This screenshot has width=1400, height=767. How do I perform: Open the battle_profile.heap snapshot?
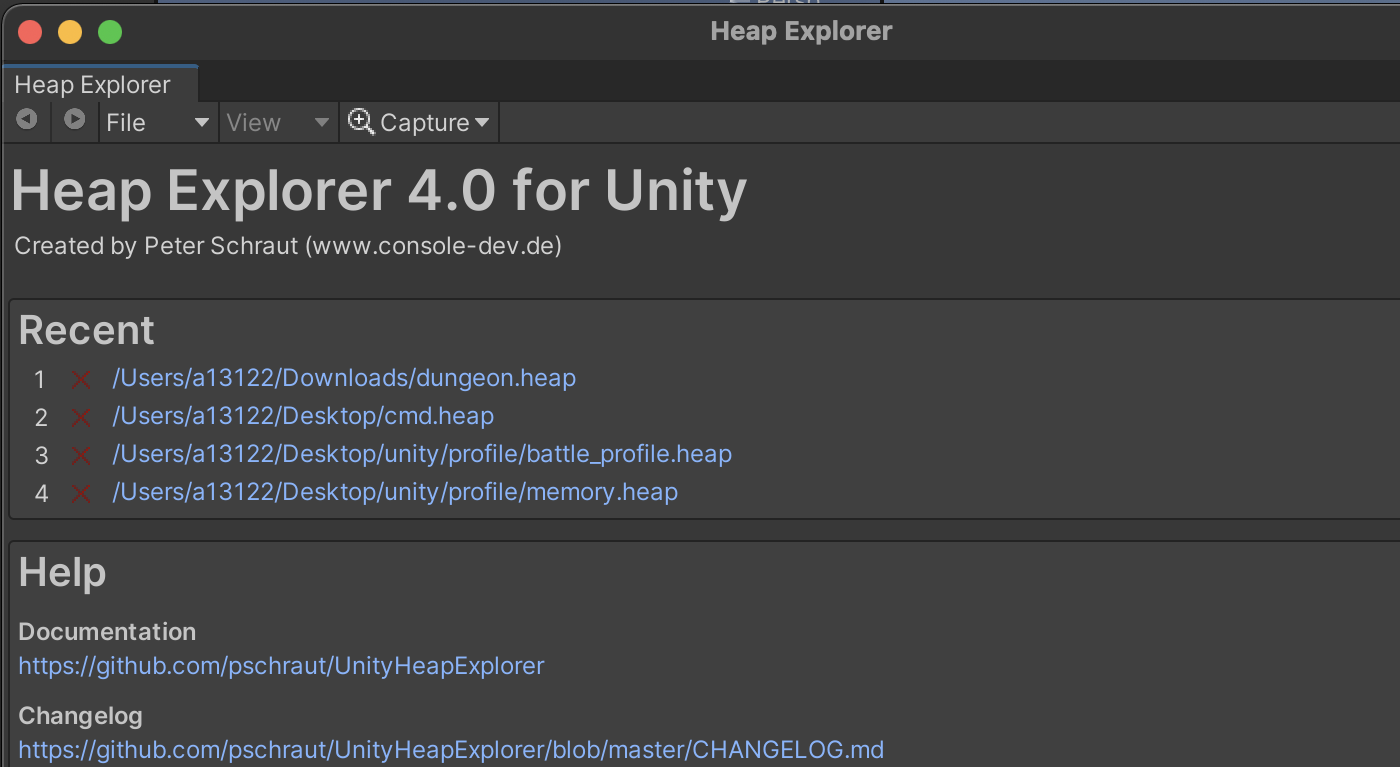(421, 455)
